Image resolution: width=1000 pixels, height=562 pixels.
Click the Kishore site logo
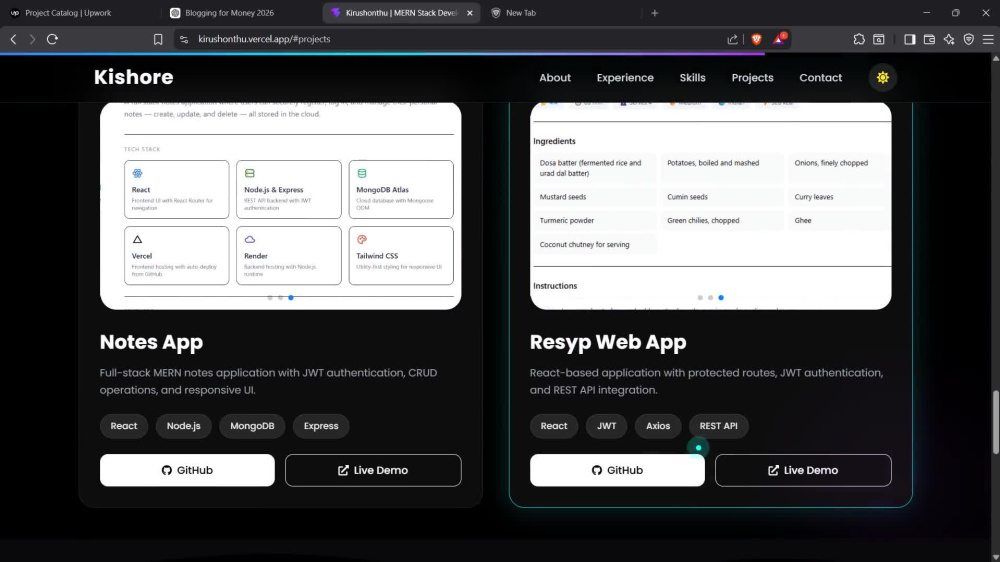click(x=133, y=77)
